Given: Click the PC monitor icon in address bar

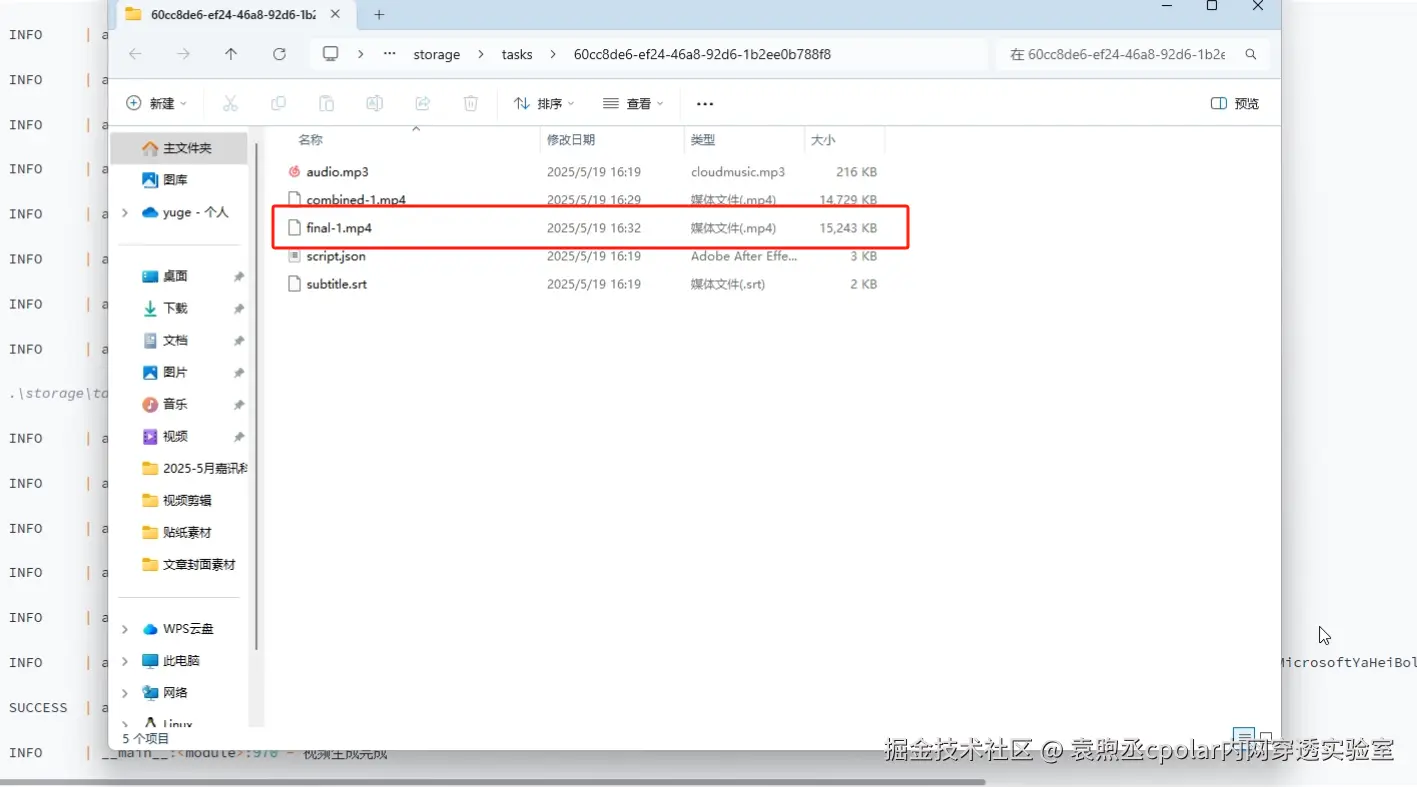Looking at the screenshot, I should (331, 54).
